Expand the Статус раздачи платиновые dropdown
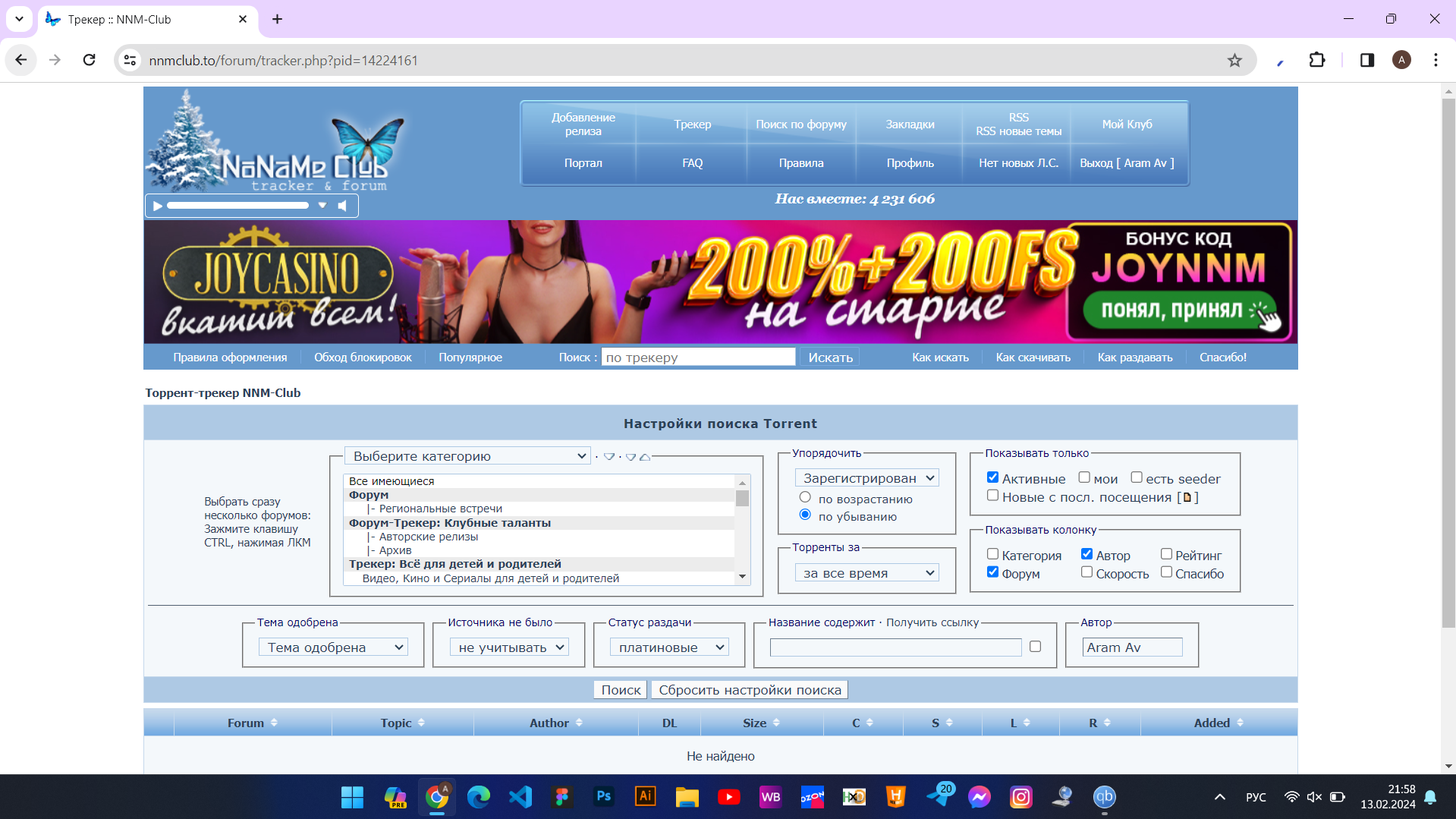1456x819 pixels. [669, 647]
